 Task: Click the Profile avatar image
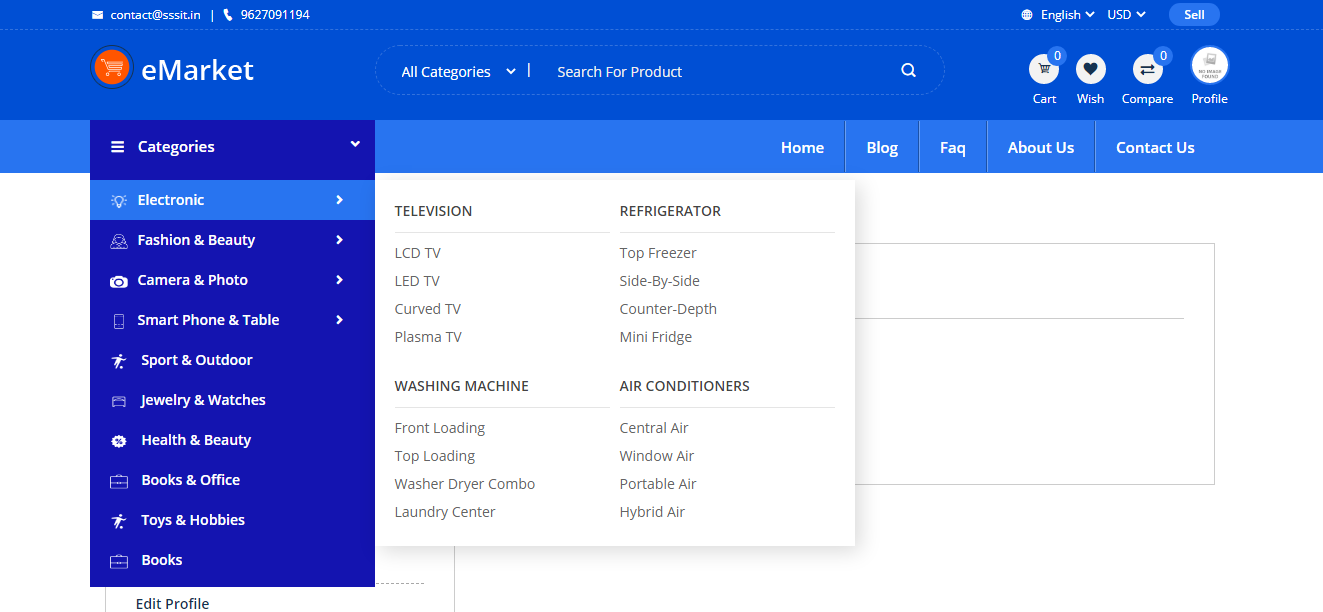tap(1209, 65)
